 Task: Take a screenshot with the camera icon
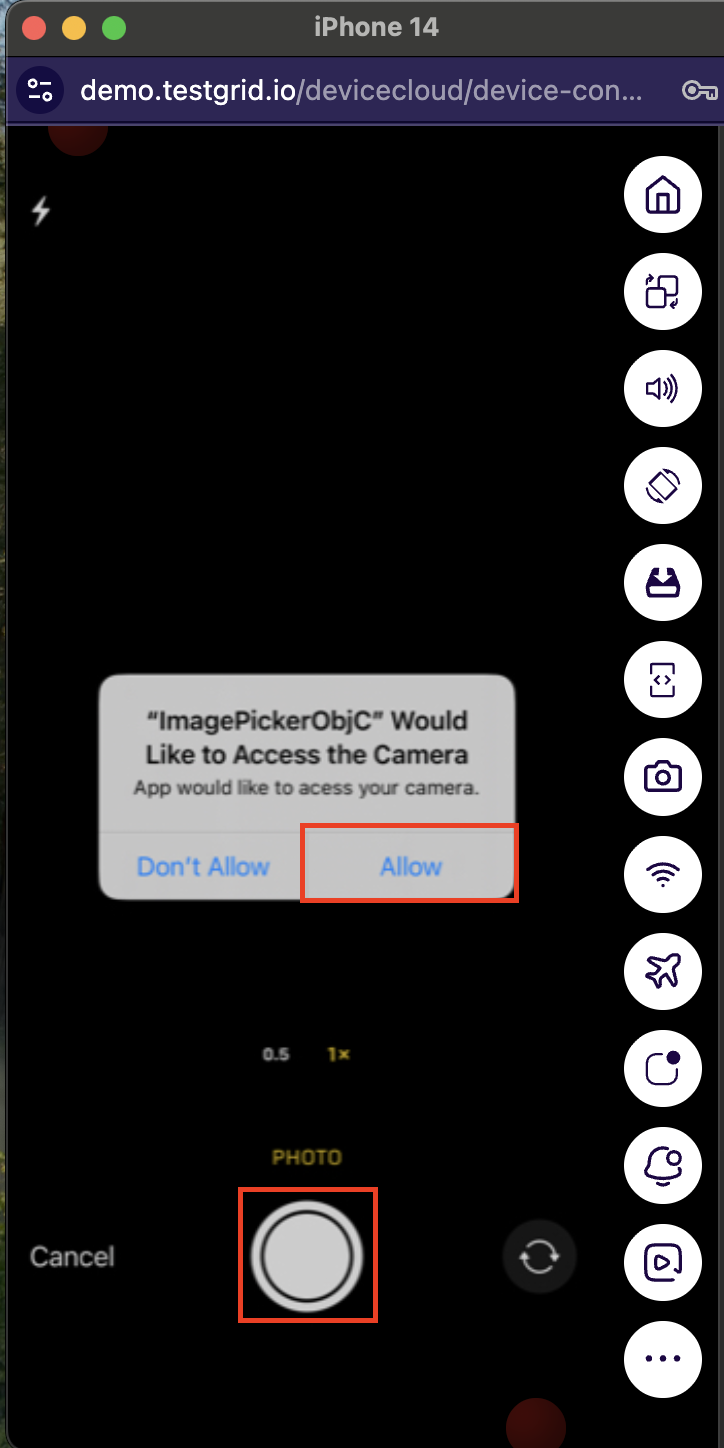(663, 777)
